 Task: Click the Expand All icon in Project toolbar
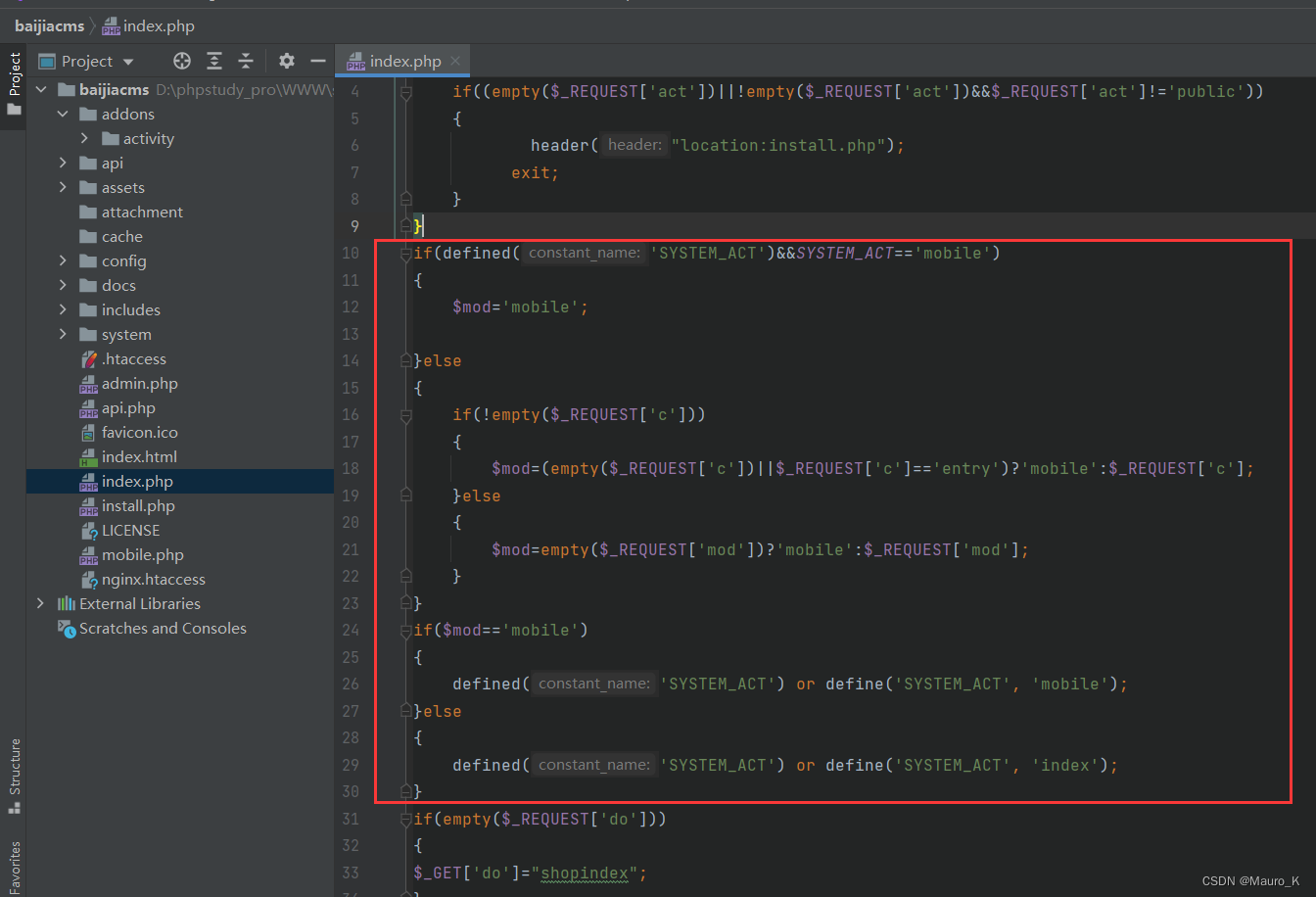click(214, 61)
